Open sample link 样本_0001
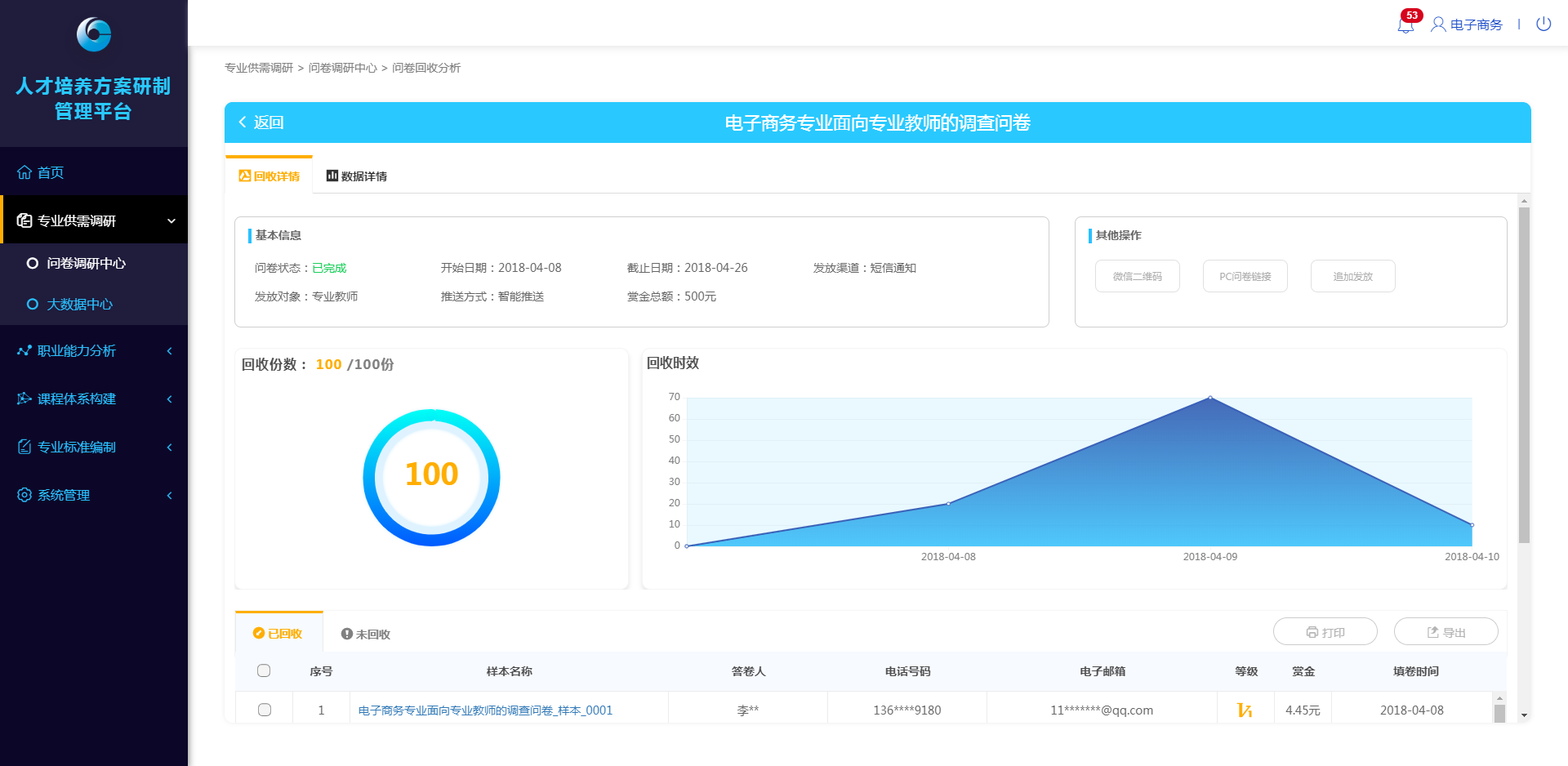Viewport: 1568px width, 766px height. (485, 710)
